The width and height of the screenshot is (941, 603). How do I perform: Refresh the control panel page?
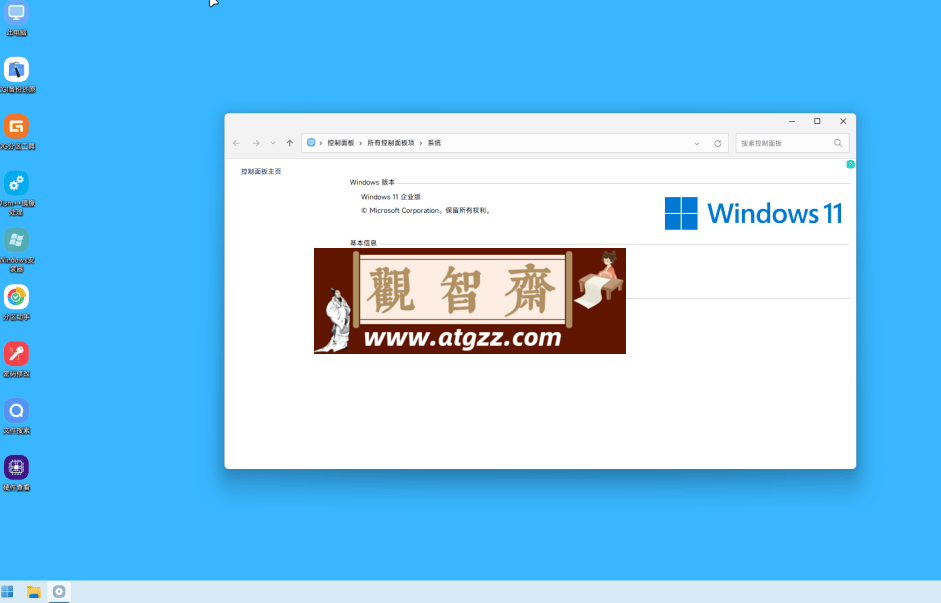tap(717, 143)
